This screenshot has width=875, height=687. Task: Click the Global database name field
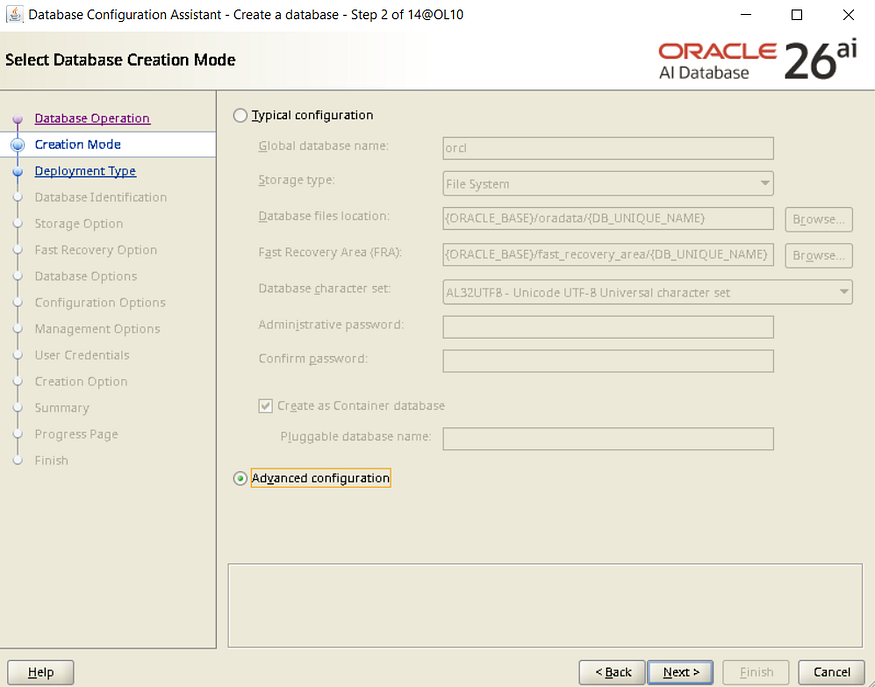coord(608,148)
